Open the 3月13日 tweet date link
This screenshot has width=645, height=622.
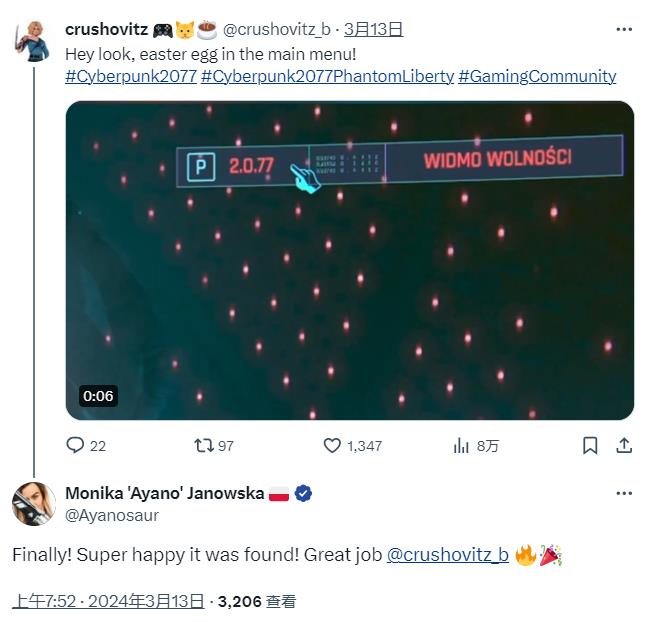pyautogui.click(x=373, y=29)
